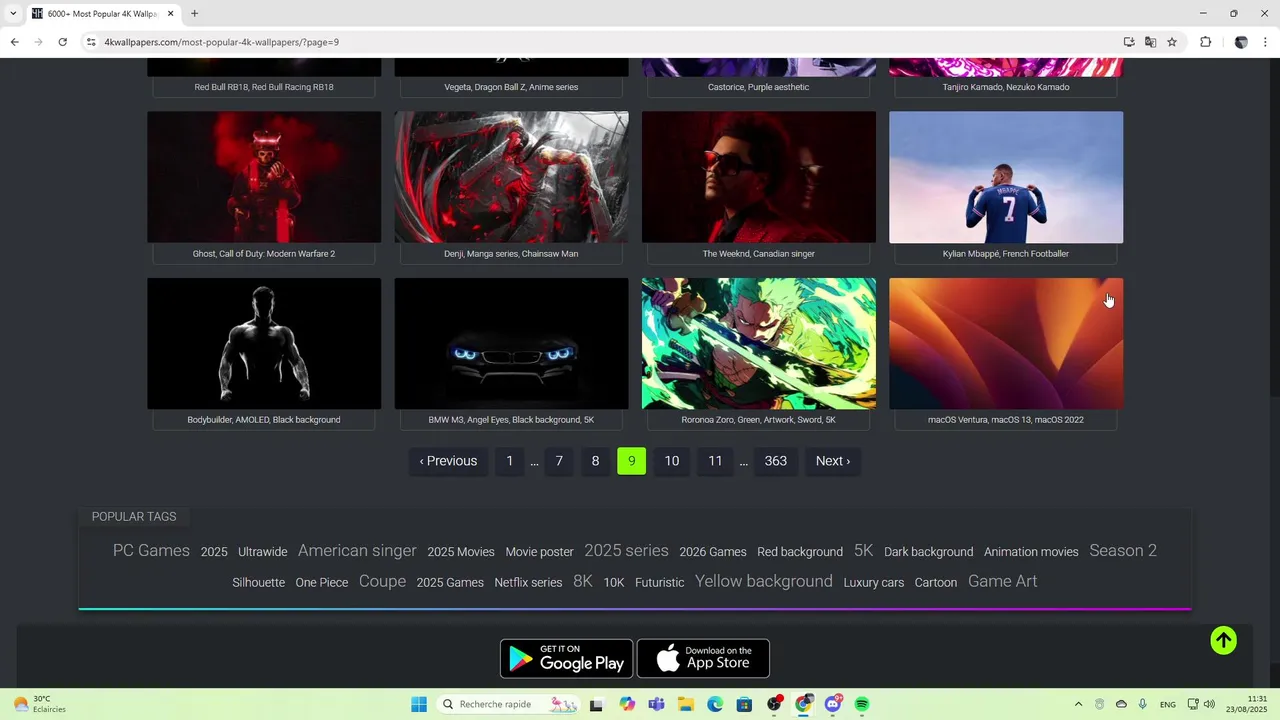This screenshot has height=720, width=1280.
Task: Click the Get it on Google Play badge
Action: click(x=566, y=658)
